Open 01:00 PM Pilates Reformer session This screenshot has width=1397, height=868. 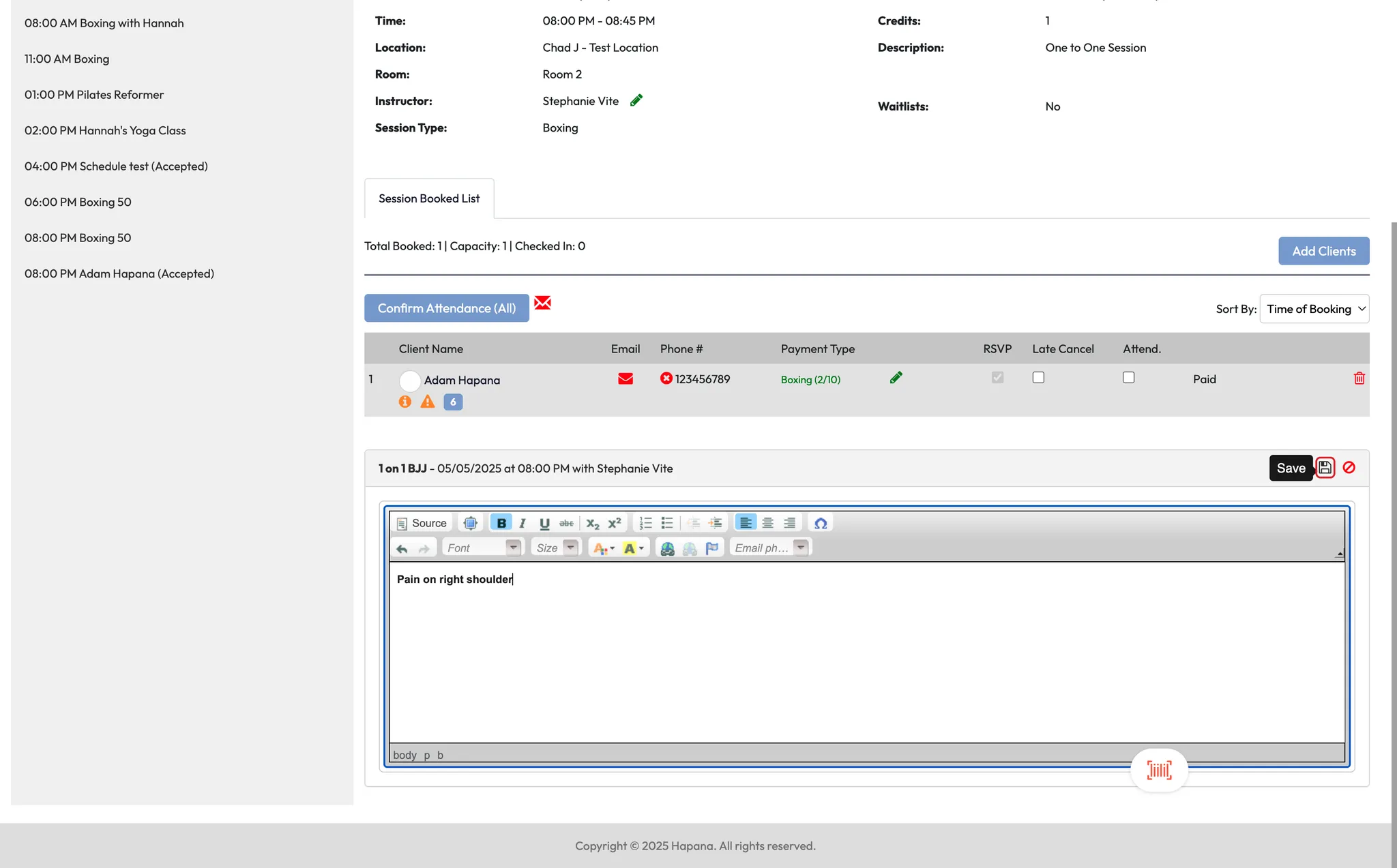point(94,95)
